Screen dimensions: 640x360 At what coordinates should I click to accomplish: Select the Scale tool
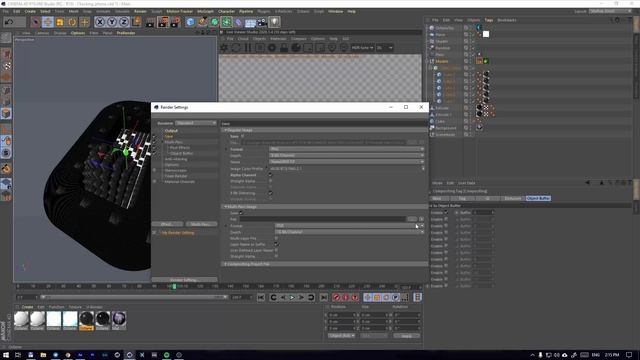(60, 22)
